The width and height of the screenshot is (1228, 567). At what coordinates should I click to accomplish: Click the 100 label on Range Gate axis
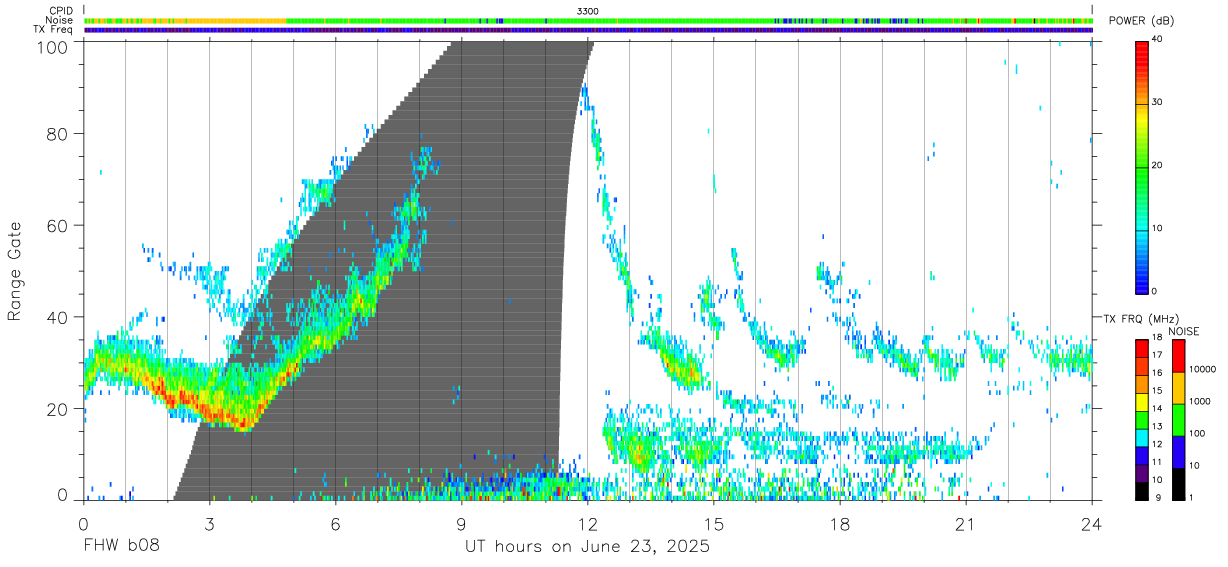tap(54, 47)
